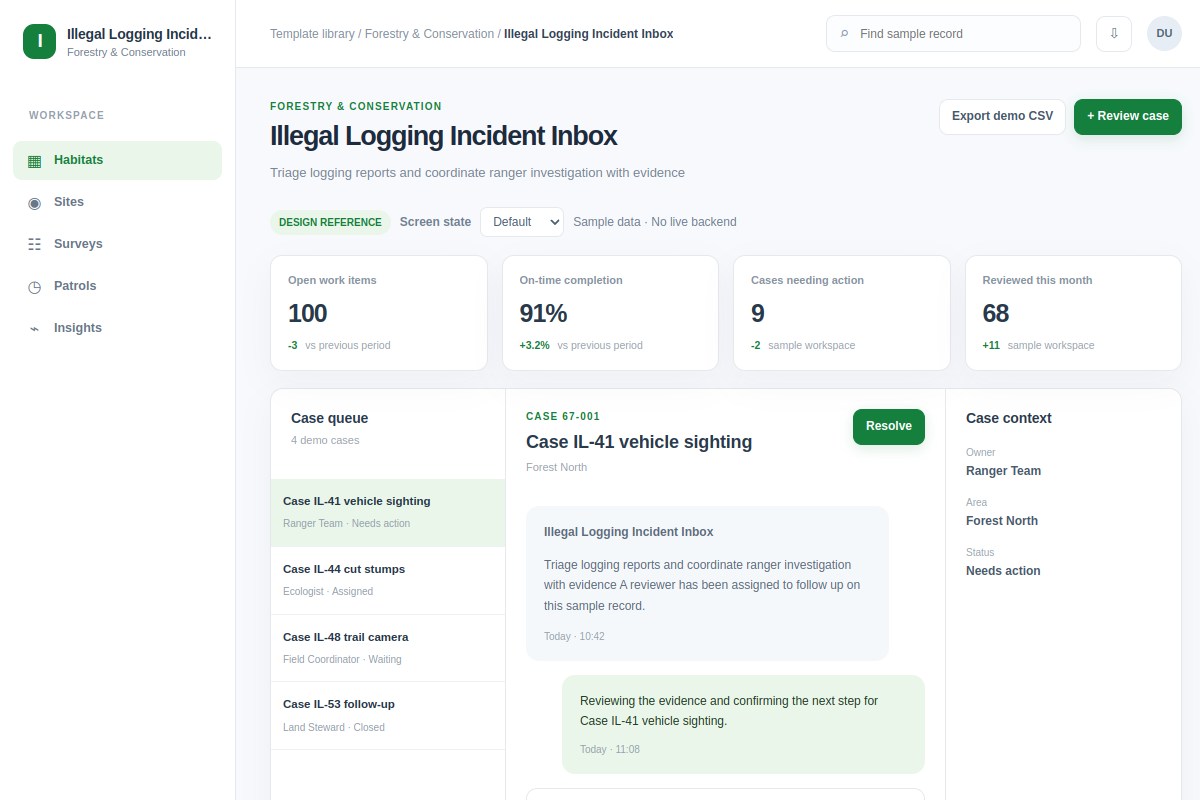Click the Export demo CSV button
Screen dimensions: 1200x800
pyautogui.click(x=1002, y=116)
